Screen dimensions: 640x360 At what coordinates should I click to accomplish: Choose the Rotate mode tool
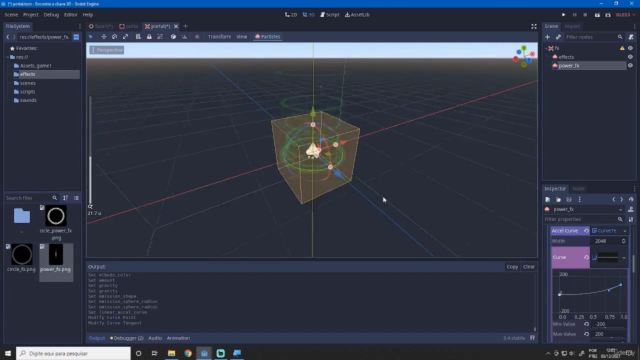(x=115, y=37)
